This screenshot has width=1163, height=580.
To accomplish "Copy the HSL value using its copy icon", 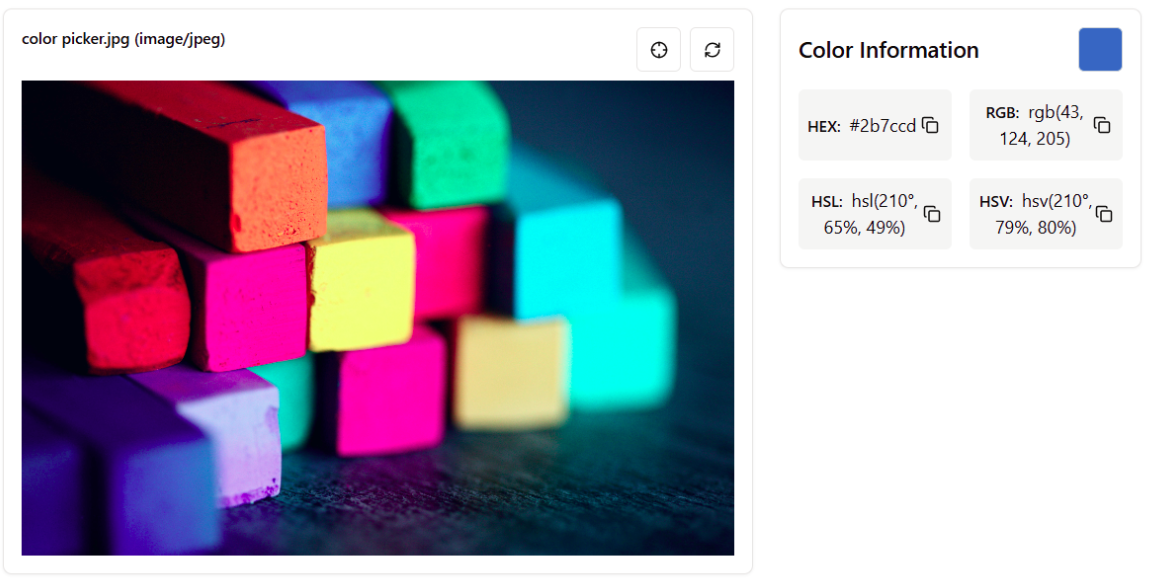I will (x=930, y=215).
